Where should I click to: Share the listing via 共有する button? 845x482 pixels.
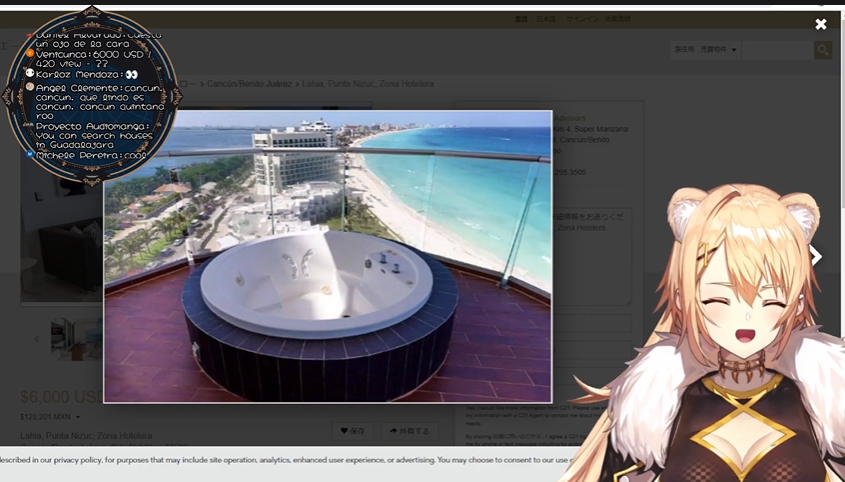[410, 431]
